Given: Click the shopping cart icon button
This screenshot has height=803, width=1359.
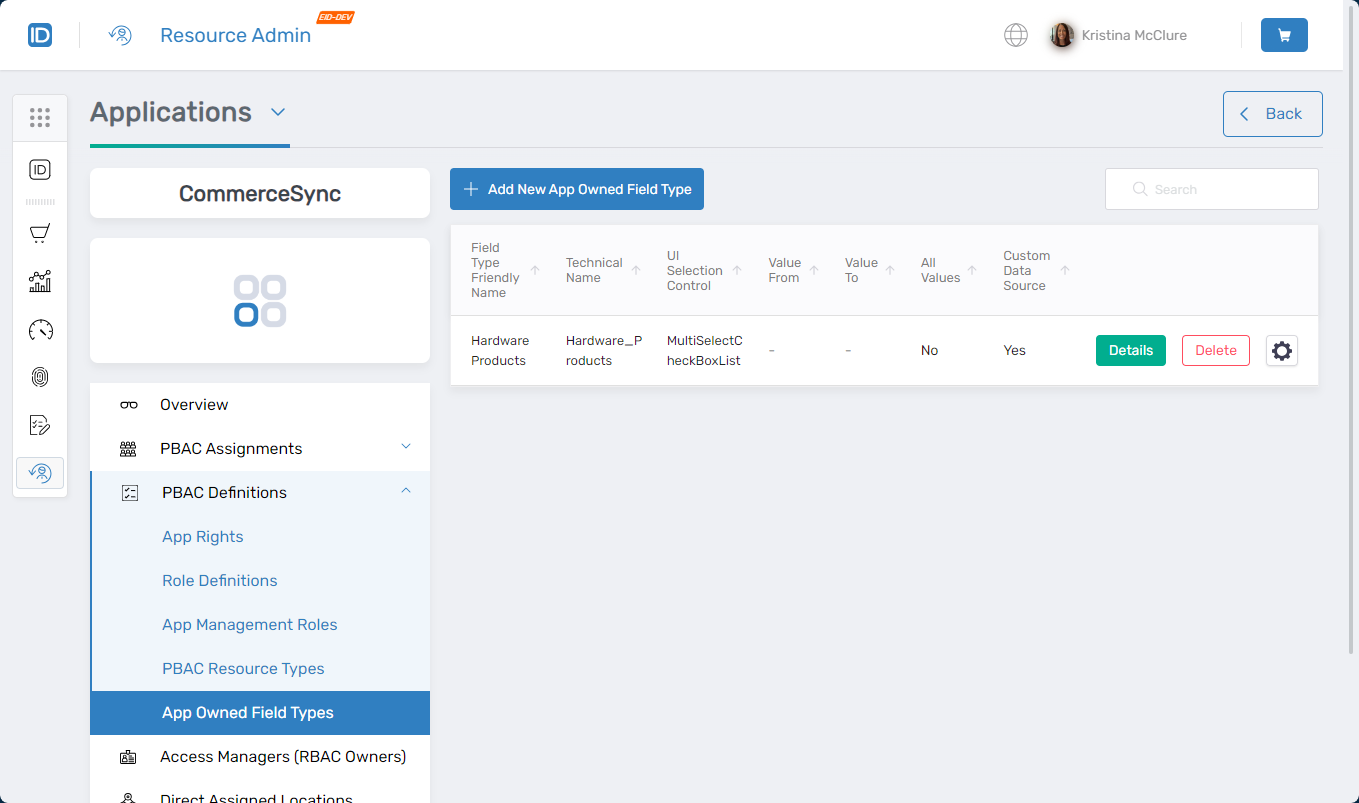Looking at the screenshot, I should (x=1284, y=35).
